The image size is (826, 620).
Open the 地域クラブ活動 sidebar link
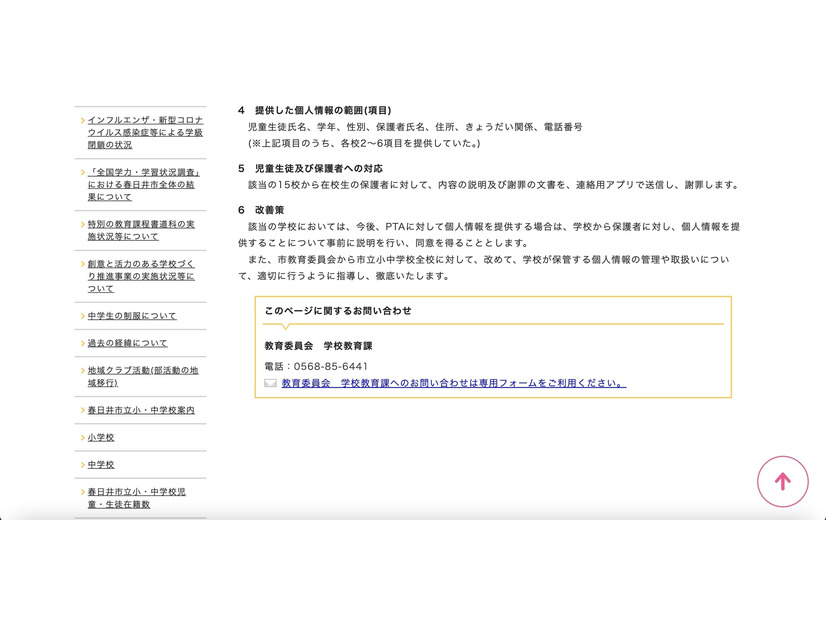coord(141,377)
